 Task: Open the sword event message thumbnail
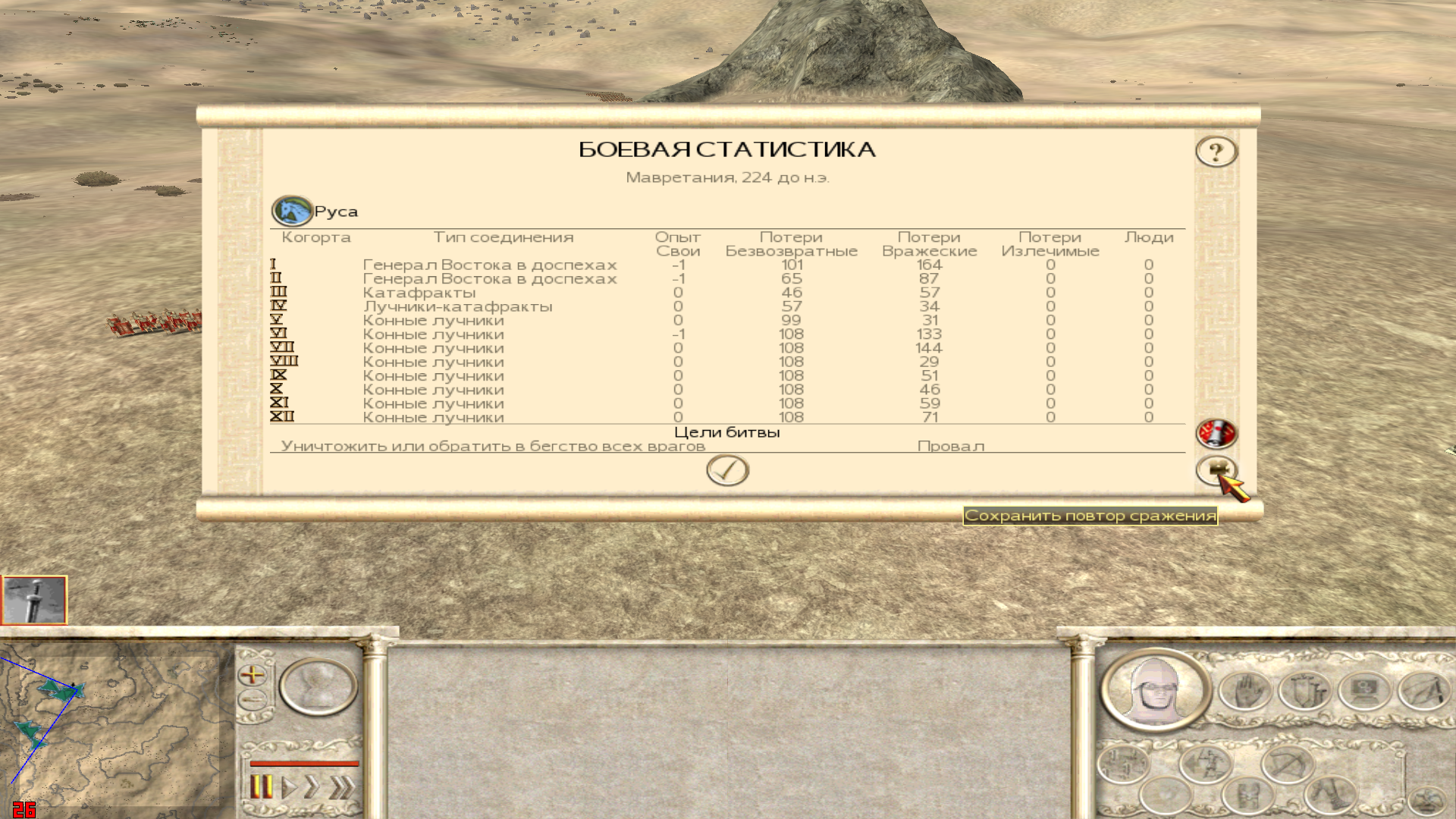(x=34, y=600)
